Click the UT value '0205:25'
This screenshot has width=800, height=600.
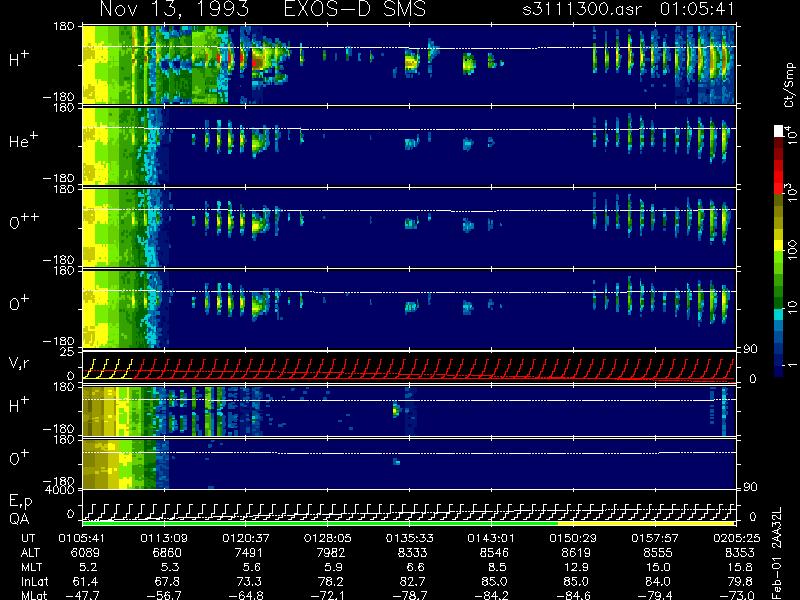point(736,538)
